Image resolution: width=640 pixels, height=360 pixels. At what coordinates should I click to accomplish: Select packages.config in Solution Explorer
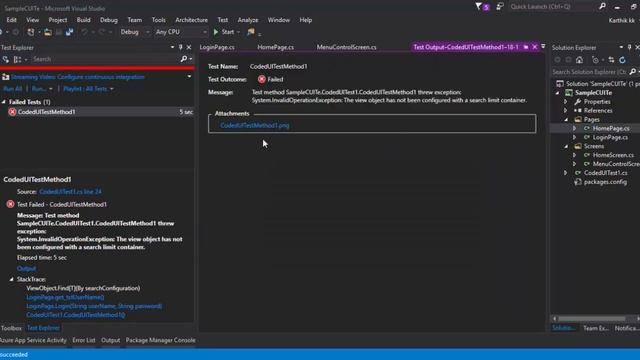[605, 182]
